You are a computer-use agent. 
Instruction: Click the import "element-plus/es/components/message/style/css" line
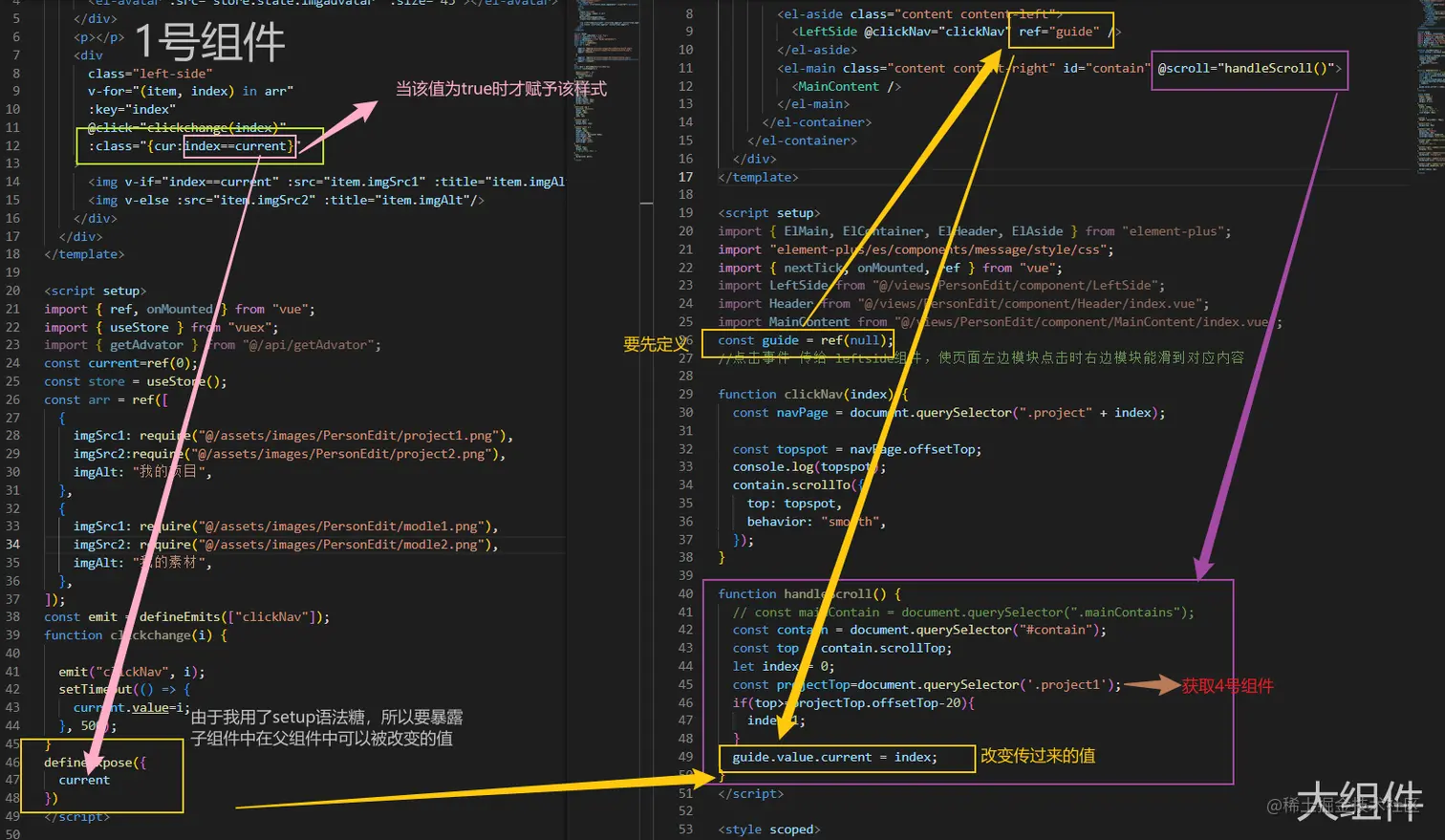[917, 249]
